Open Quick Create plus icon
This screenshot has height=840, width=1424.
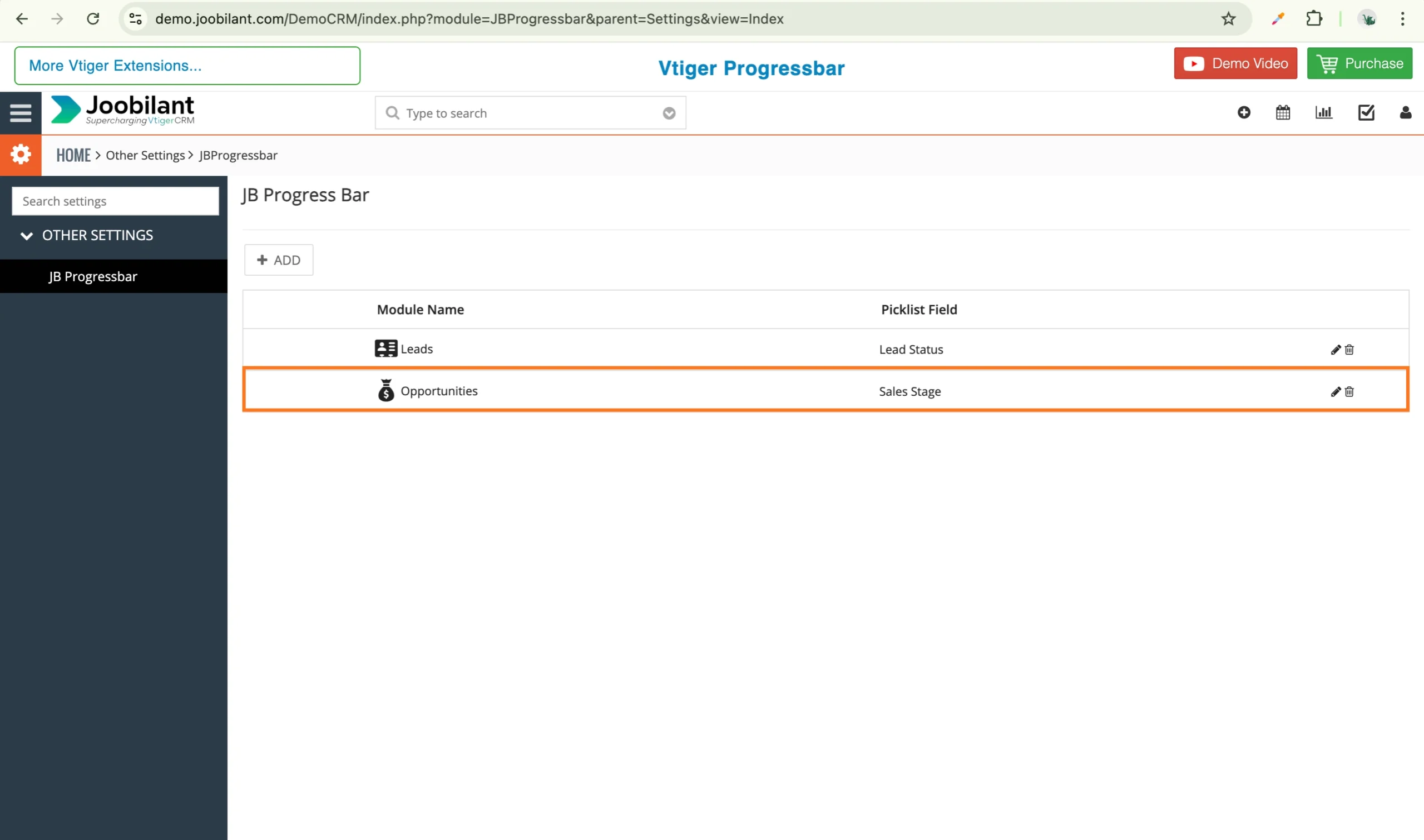tap(1243, 113)
